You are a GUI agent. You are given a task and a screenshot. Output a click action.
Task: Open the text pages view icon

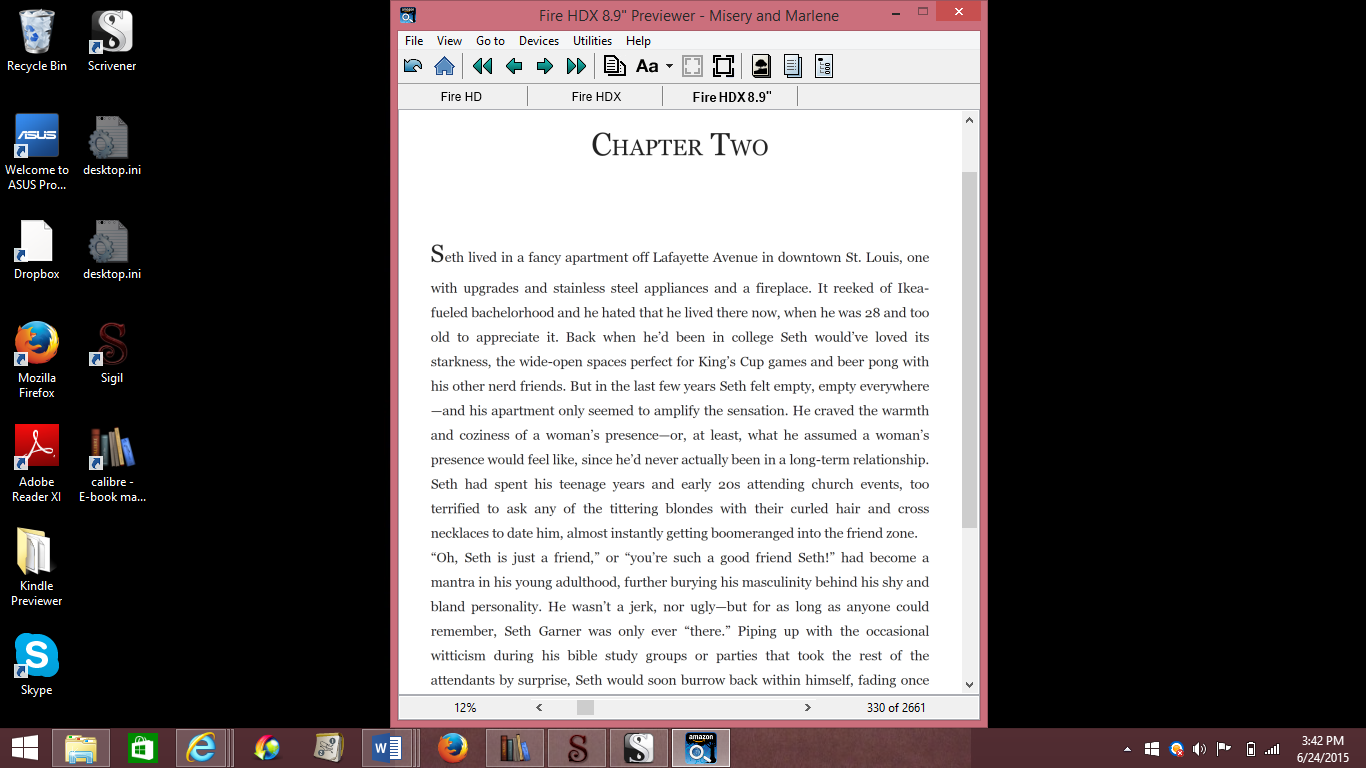792,66
